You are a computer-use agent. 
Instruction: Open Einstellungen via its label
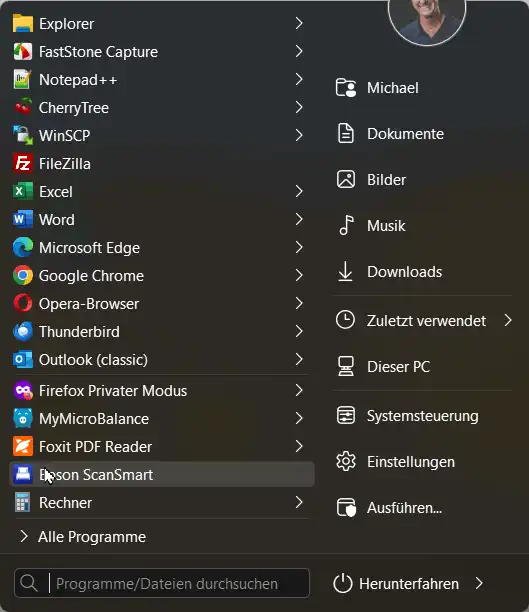click(411, 462)
